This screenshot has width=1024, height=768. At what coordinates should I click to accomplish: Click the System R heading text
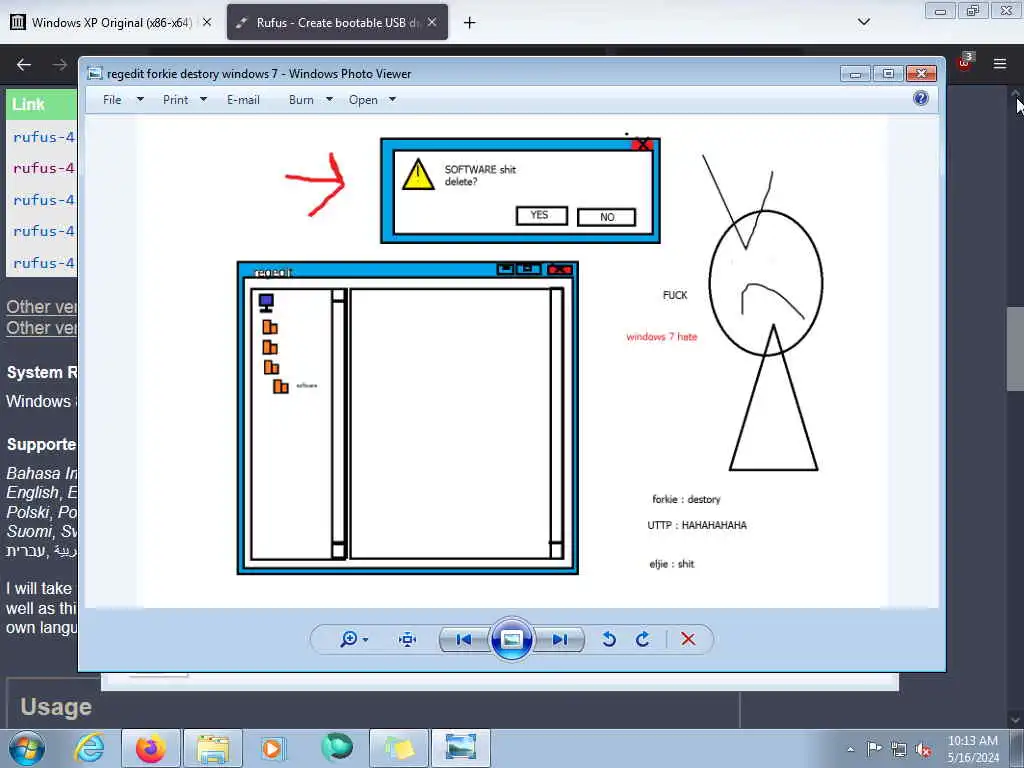tap(42, 372)
